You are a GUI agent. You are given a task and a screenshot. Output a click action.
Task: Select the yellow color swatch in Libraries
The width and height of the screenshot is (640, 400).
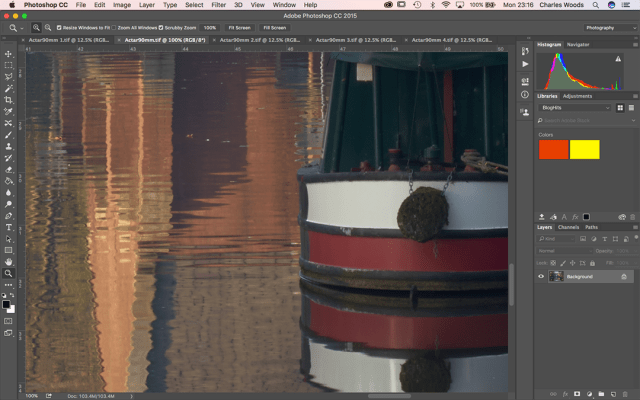(x=584, y=150)
